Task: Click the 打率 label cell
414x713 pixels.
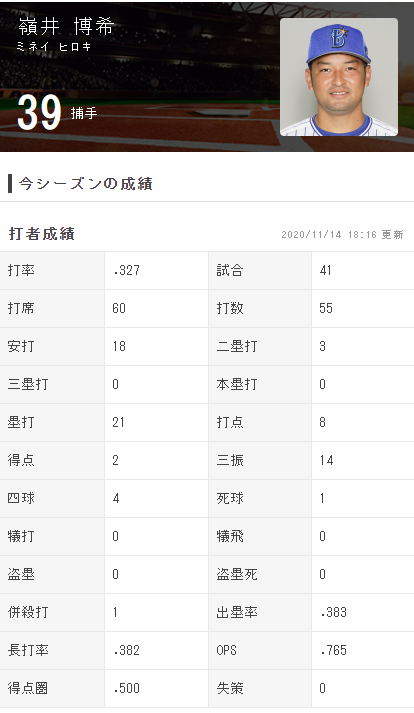Action: point(52,271)
